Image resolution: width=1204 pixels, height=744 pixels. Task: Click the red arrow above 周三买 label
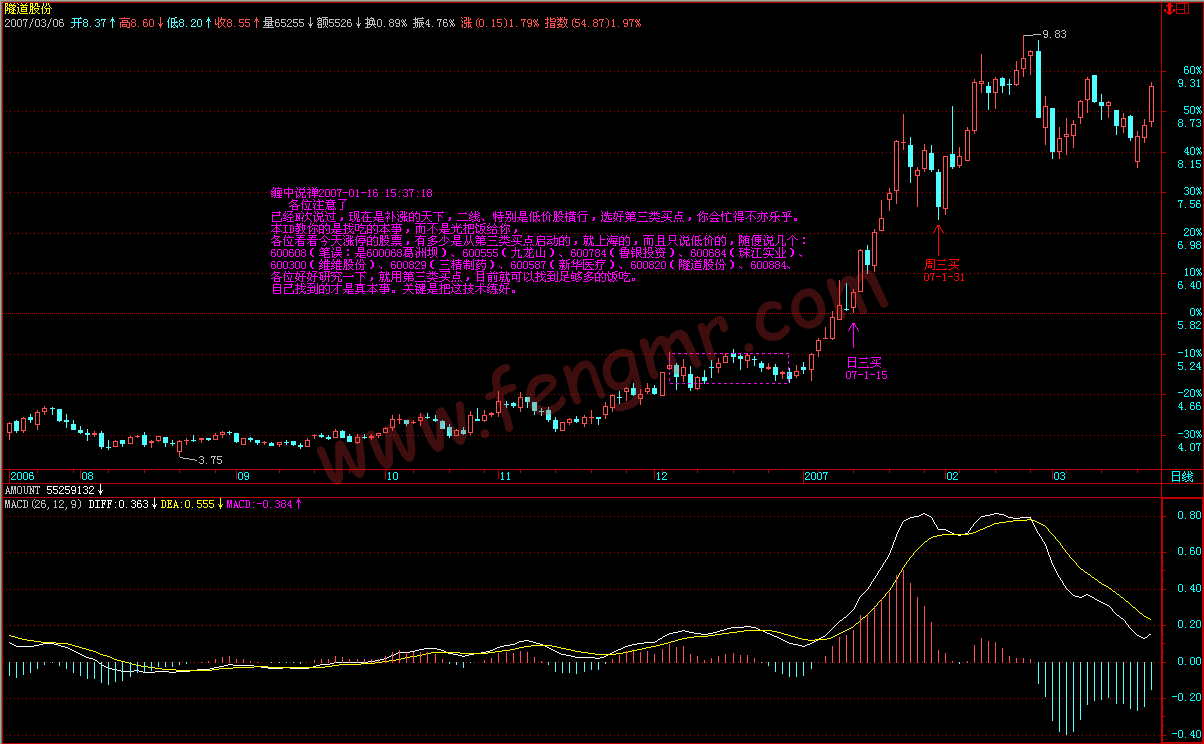[x=938, y=239]
